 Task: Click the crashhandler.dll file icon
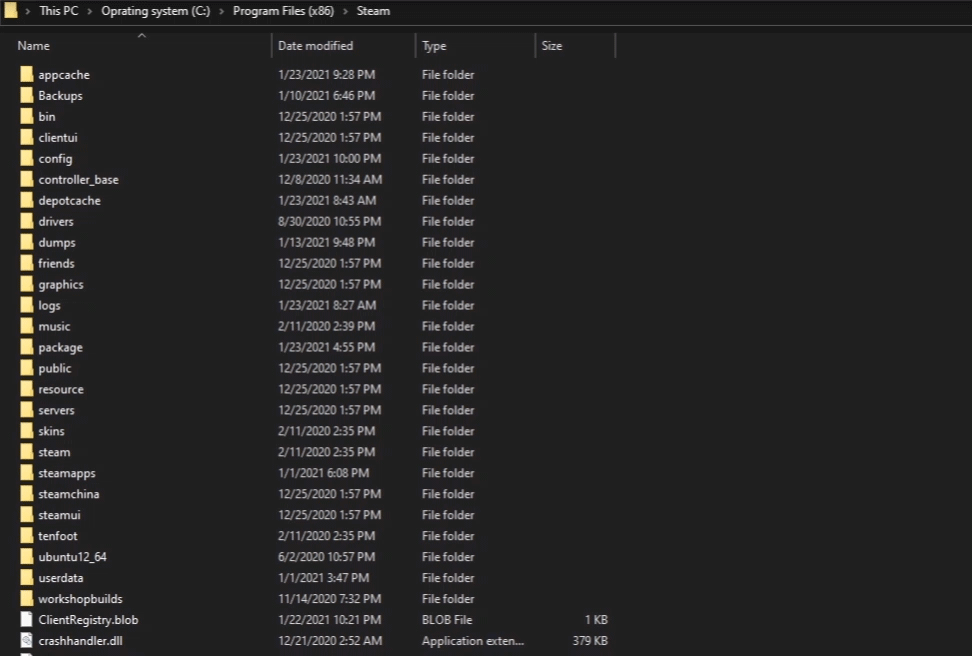(x=26, y=641)
